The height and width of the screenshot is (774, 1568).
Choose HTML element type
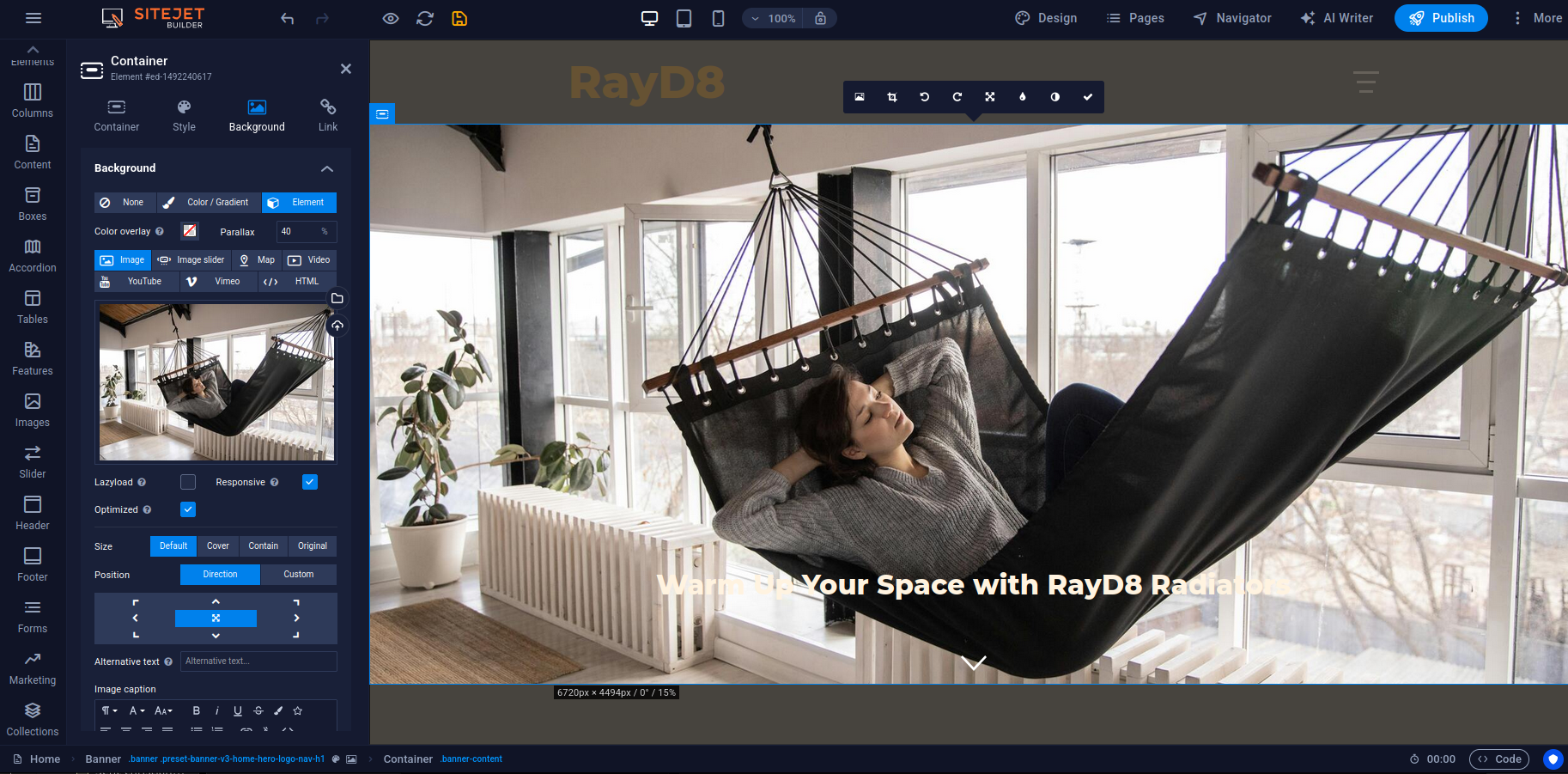click(297, 282)
